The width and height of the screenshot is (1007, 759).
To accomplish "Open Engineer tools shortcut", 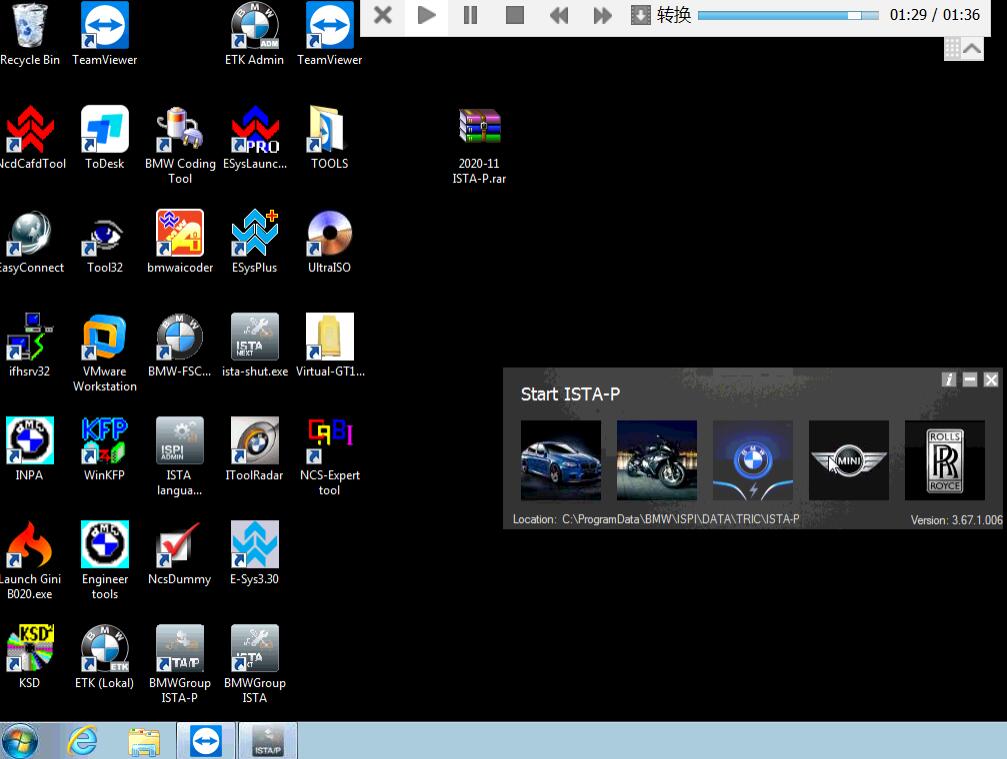I will click(x=105, y=561).
